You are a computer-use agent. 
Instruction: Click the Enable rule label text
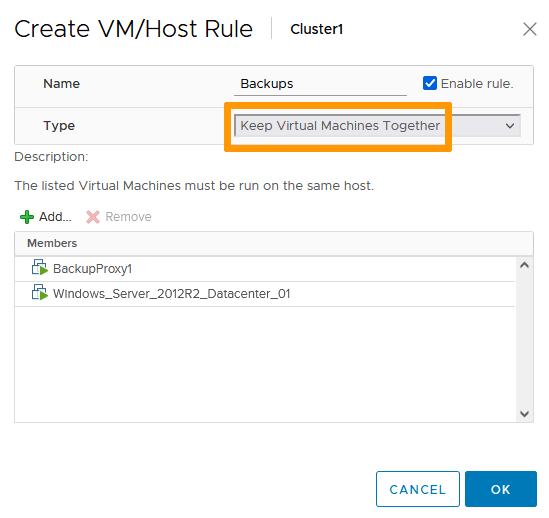point(477,84)
